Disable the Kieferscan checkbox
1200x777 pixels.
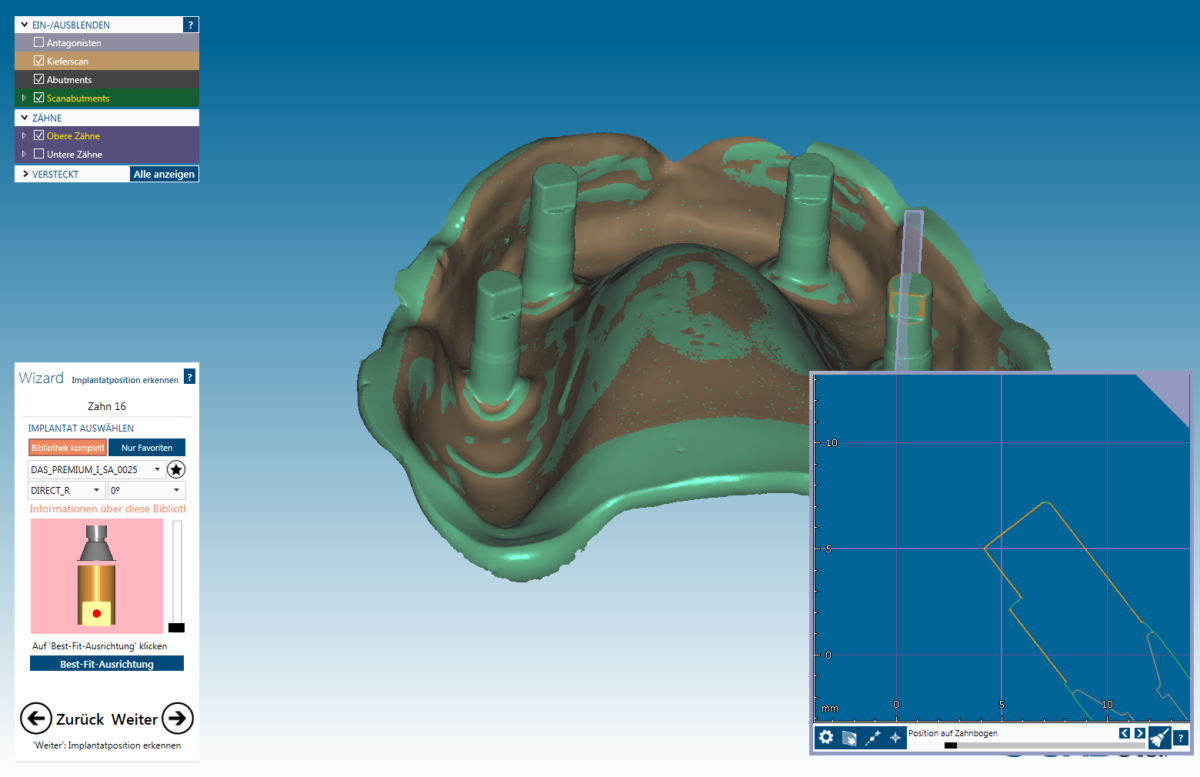[x=38, y=60]
